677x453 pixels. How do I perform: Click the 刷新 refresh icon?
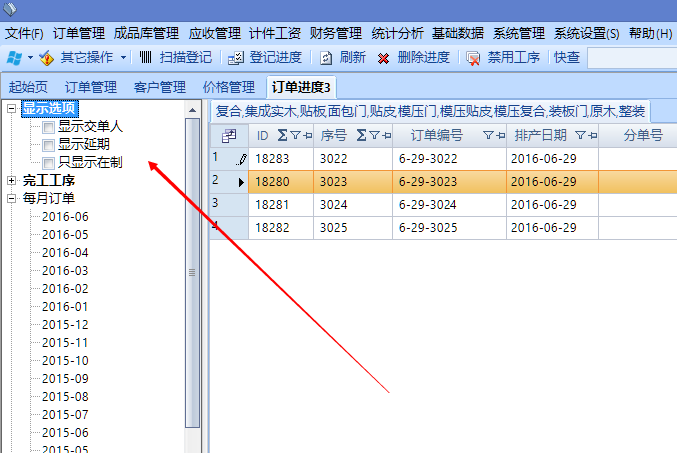click(x=326, y=58)
